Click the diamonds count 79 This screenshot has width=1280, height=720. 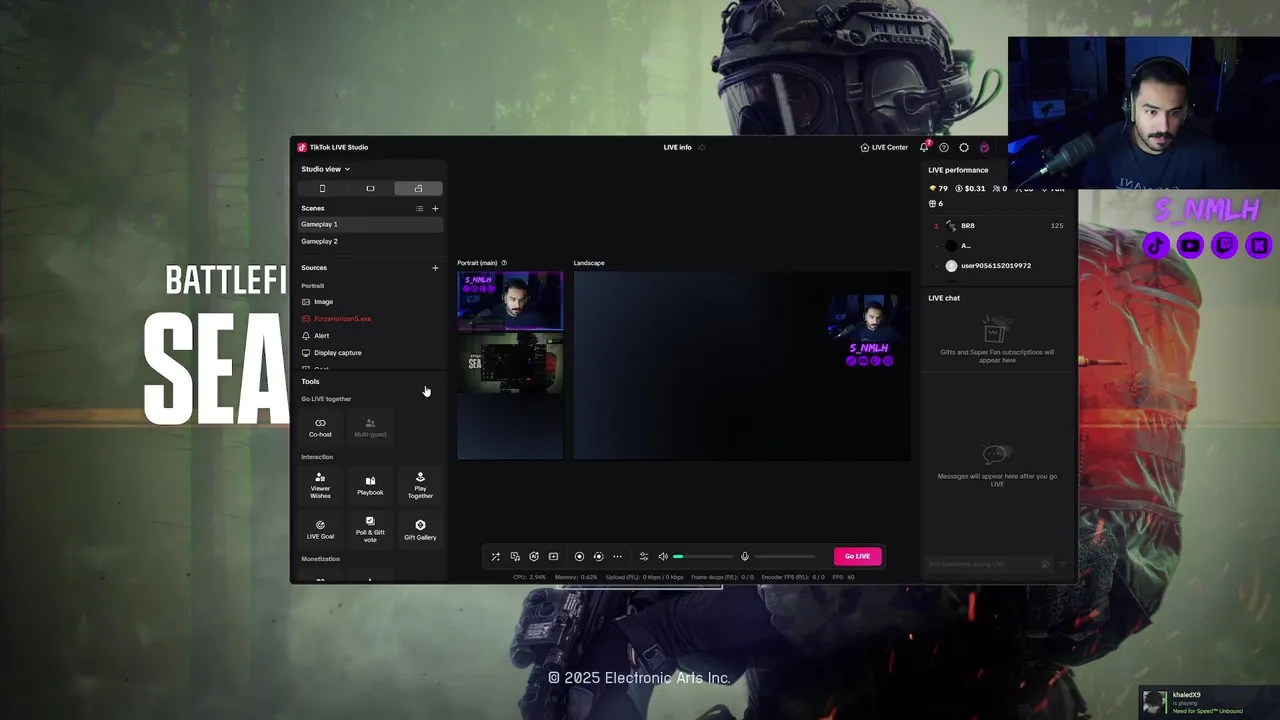point(938,188)
